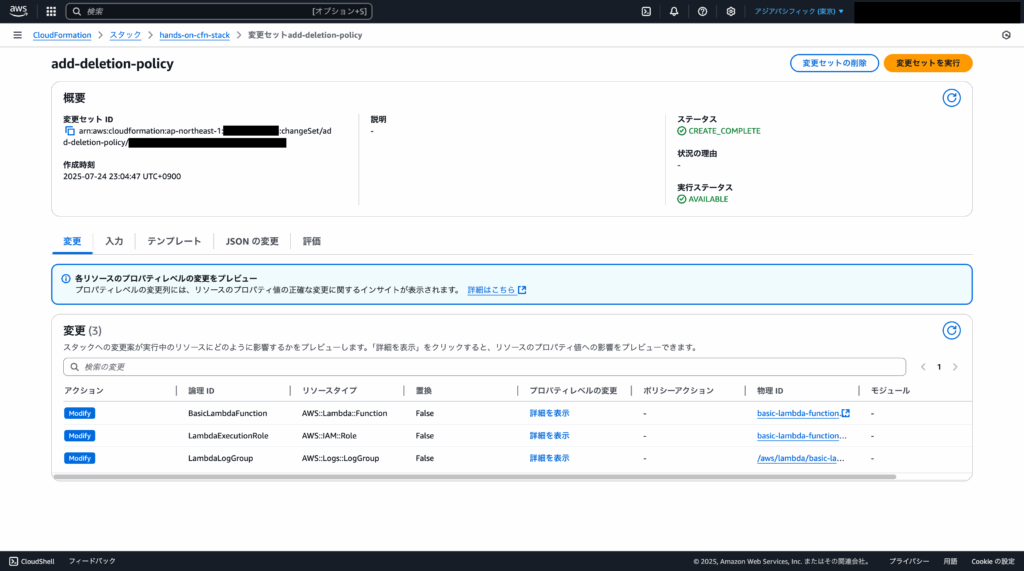Switch to the 変更 tab
Viewport: 1024px width, 571px height.
coord(72,241)
